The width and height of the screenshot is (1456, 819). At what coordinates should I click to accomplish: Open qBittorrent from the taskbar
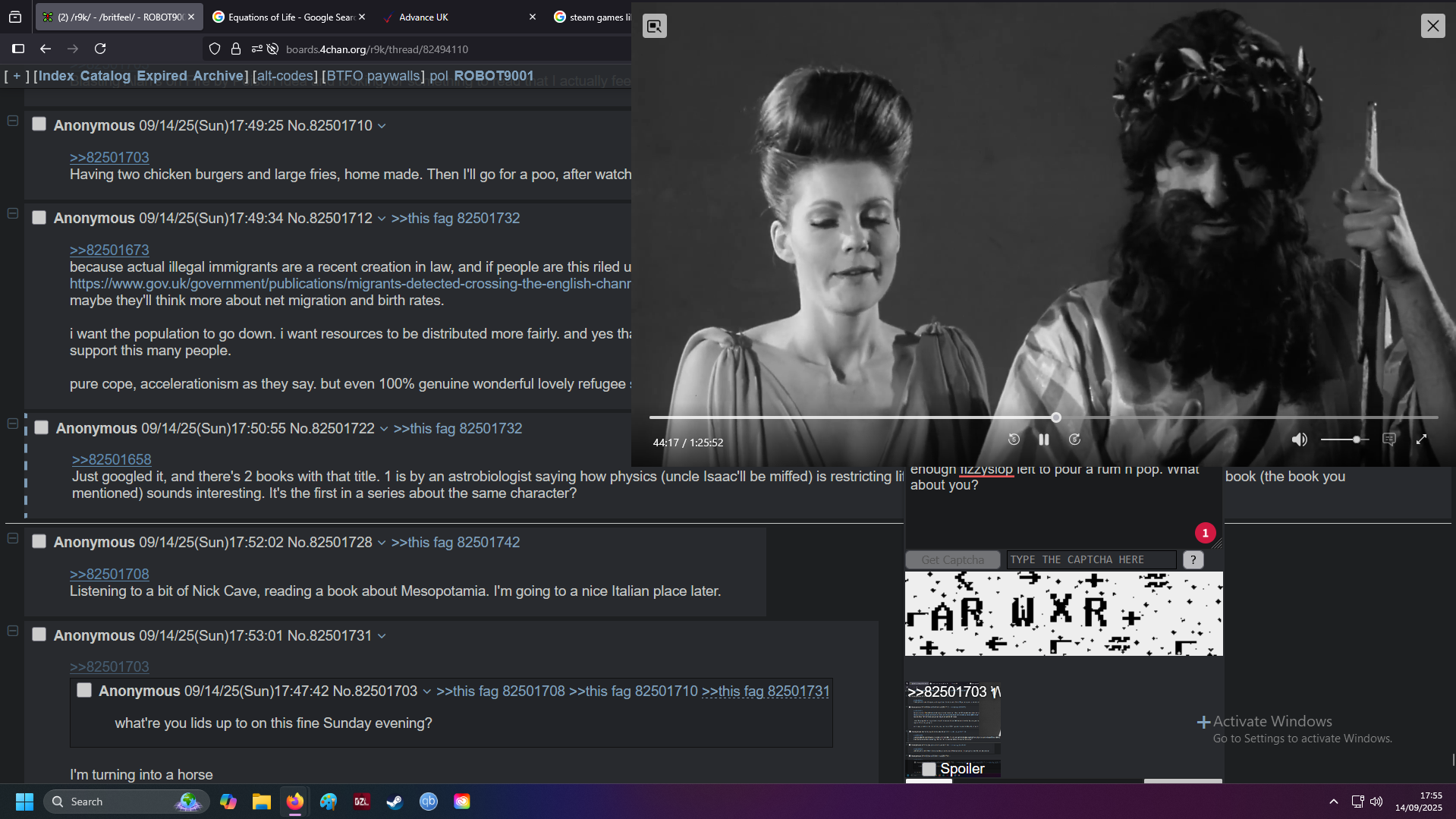[x=429, y=802]
